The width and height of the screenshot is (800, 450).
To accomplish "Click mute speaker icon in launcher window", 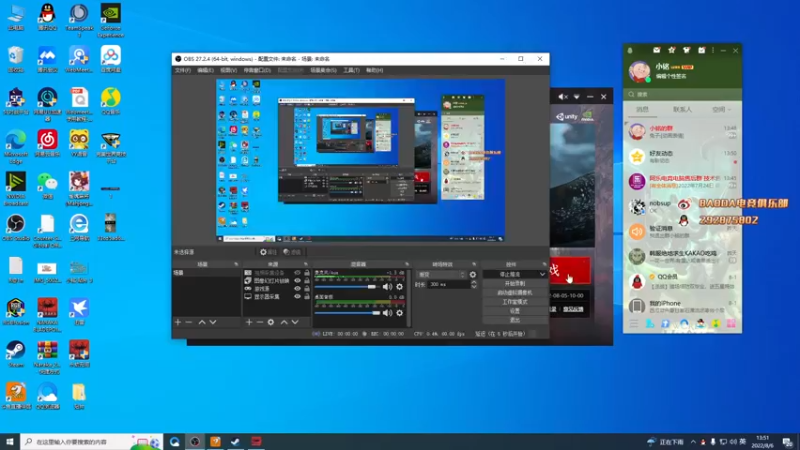I will tap(562, 96).
